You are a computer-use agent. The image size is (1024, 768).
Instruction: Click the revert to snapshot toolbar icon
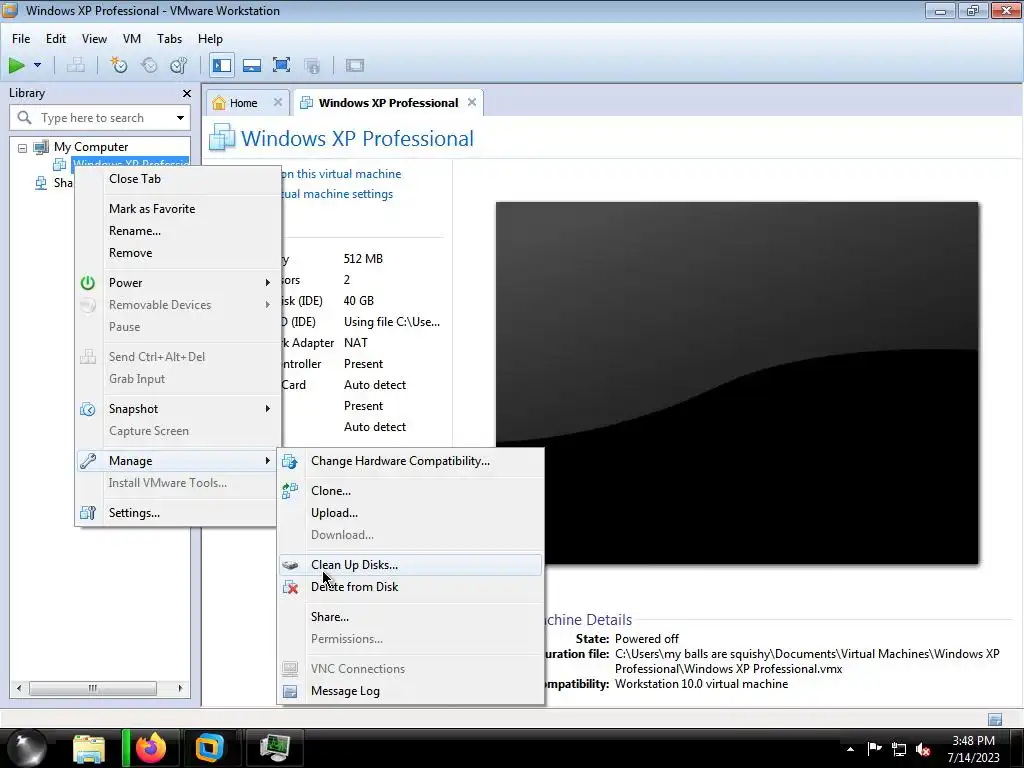(x=150, y=65)
